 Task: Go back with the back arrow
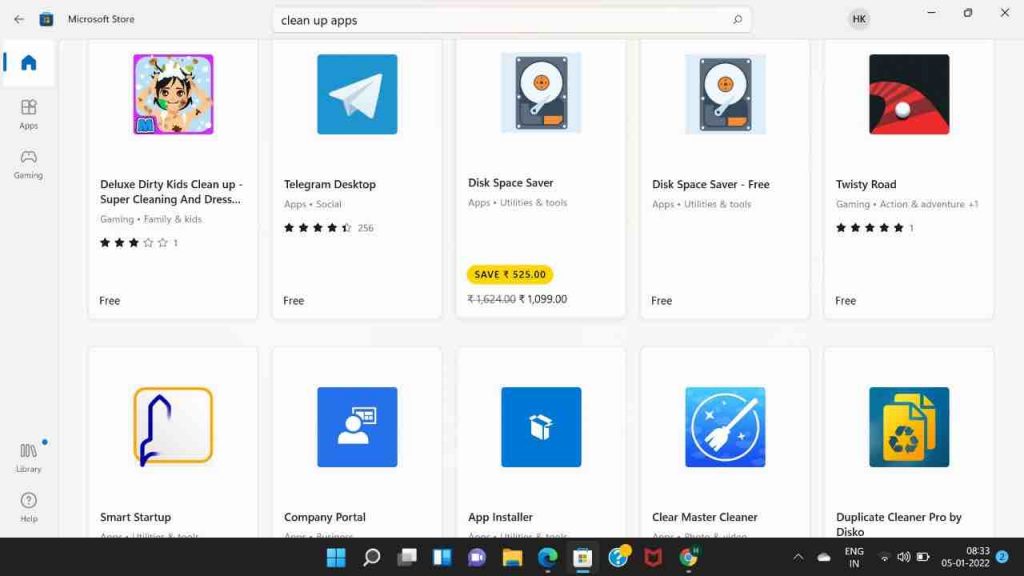pos(18,20)
